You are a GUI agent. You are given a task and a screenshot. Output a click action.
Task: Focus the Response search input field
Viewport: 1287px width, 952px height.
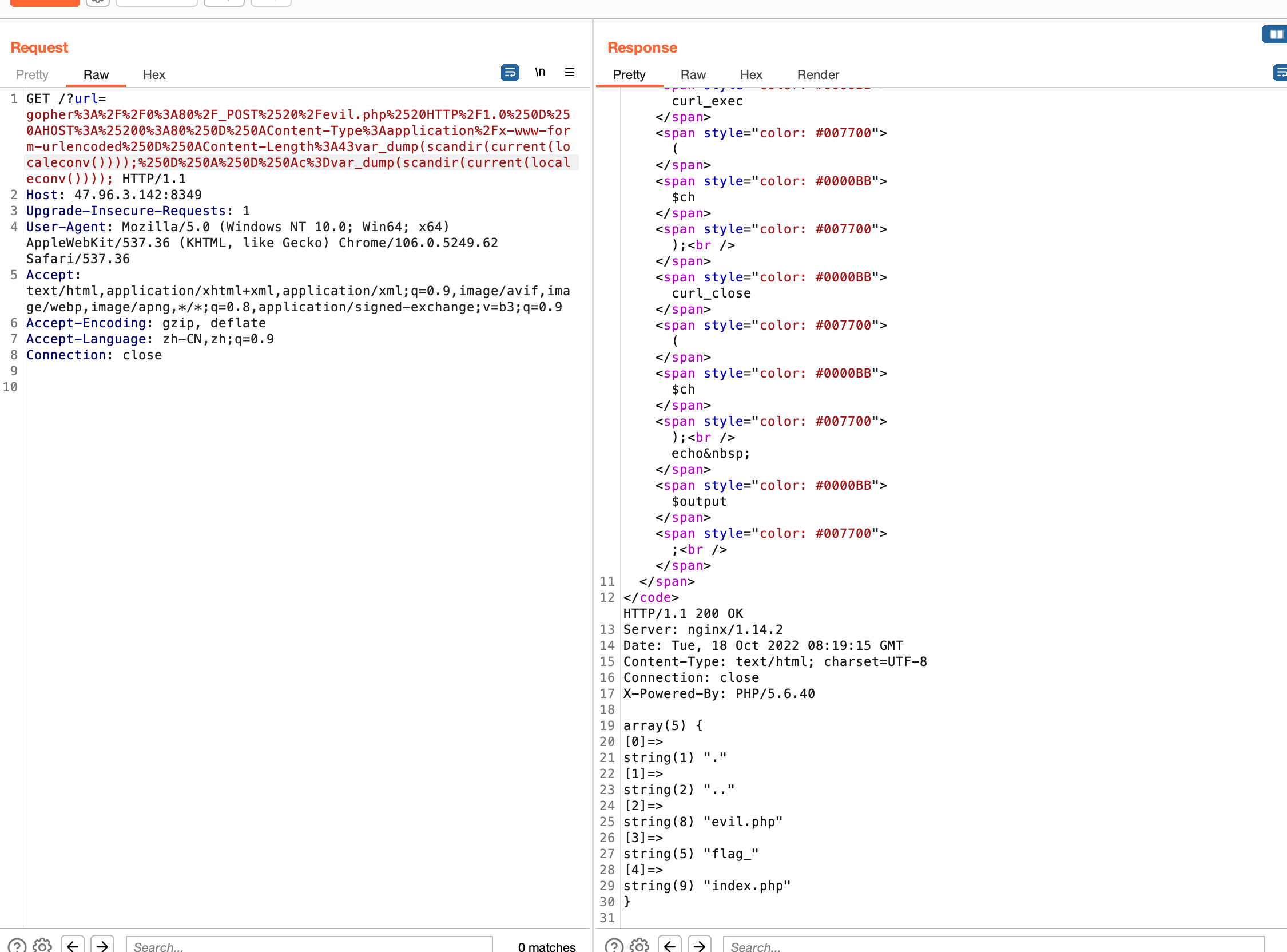coord(994,945)
